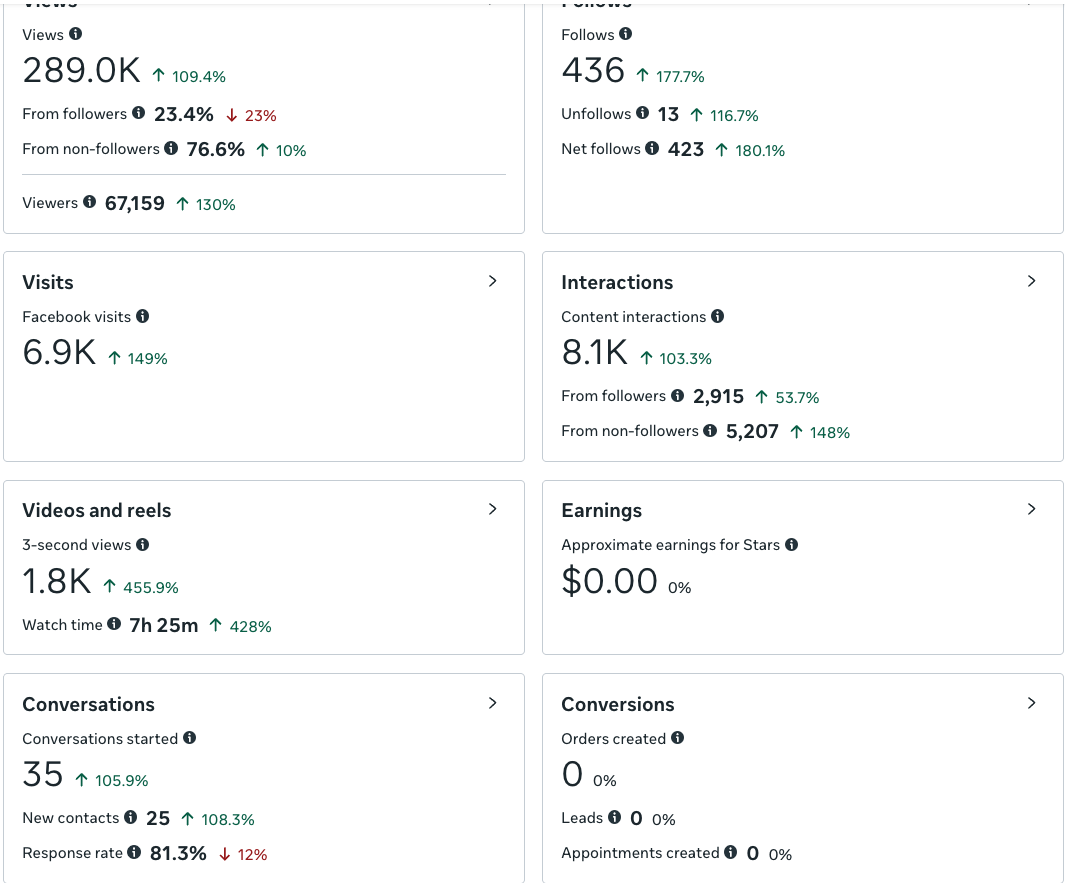Show info for 3-second views
This screenshot has width=1065, height=883.
[143, 544]
